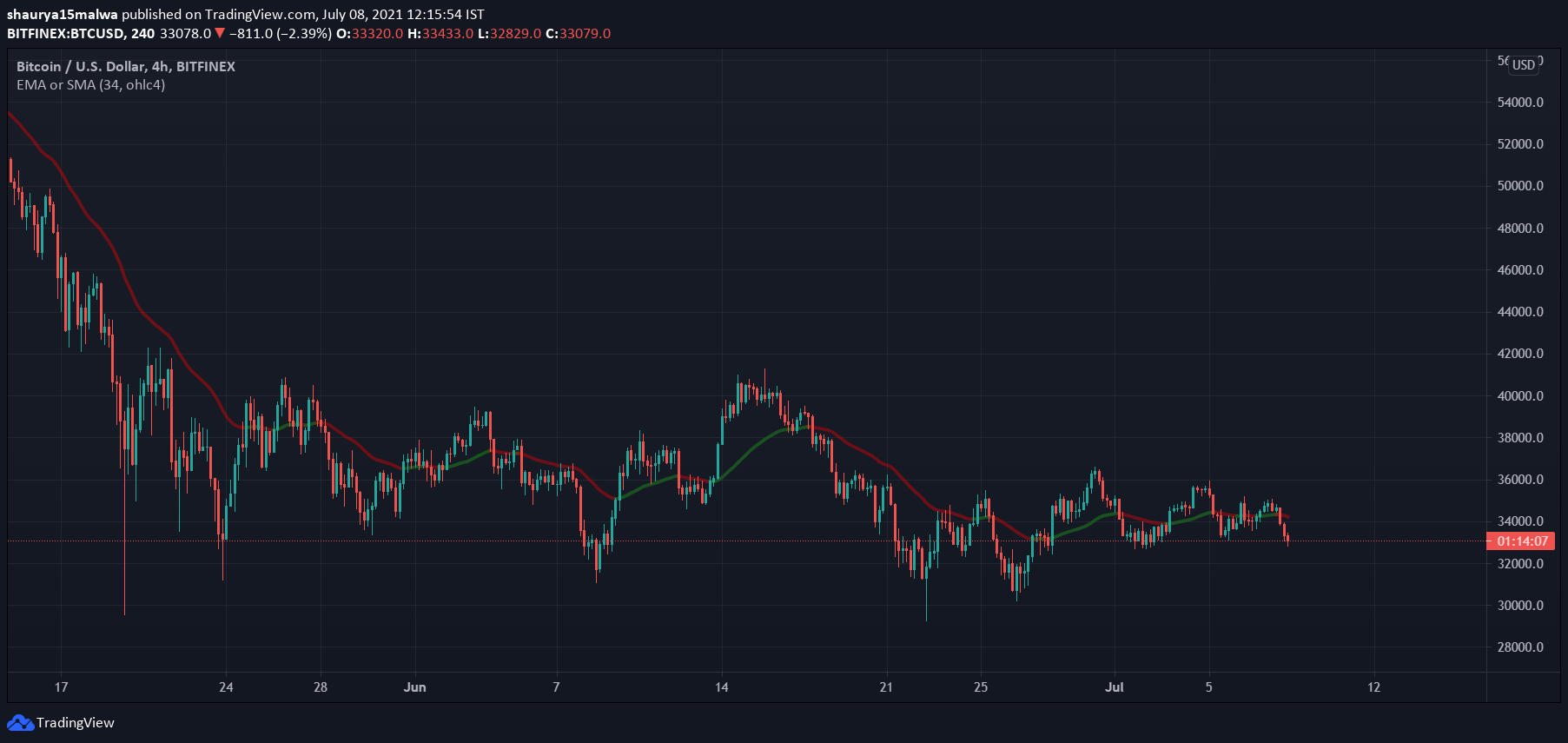Click the 44000.0 price axis label
The height and width of the screenshot is (743, 1568).
coord(1520,312)
